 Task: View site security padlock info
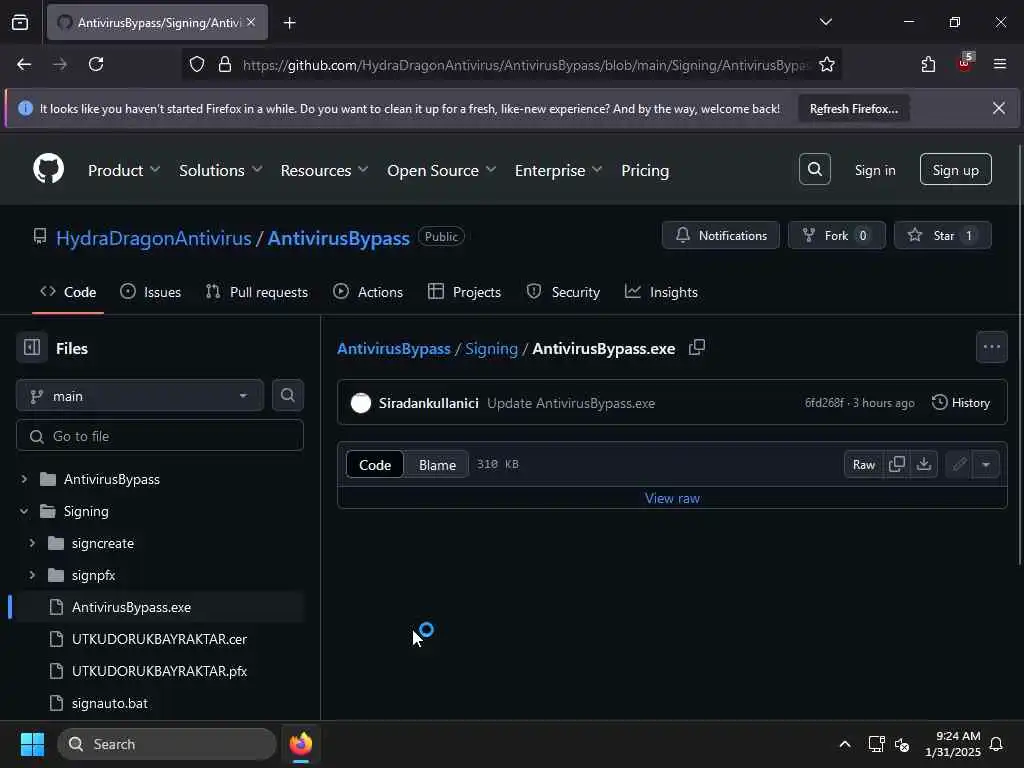click(x=225, y=65)
